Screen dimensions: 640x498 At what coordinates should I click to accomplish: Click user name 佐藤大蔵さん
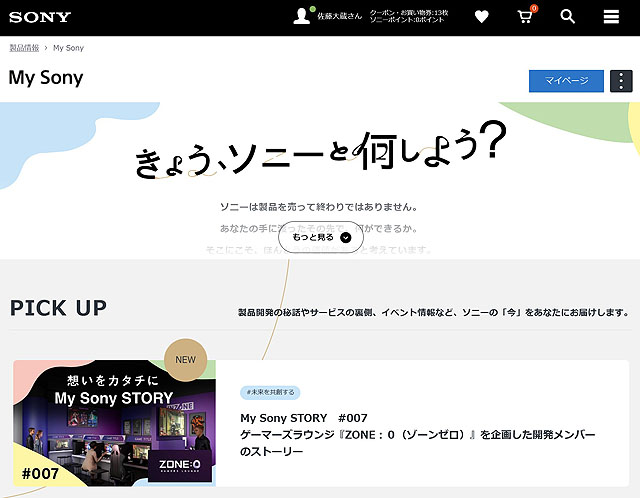[339, 16]
